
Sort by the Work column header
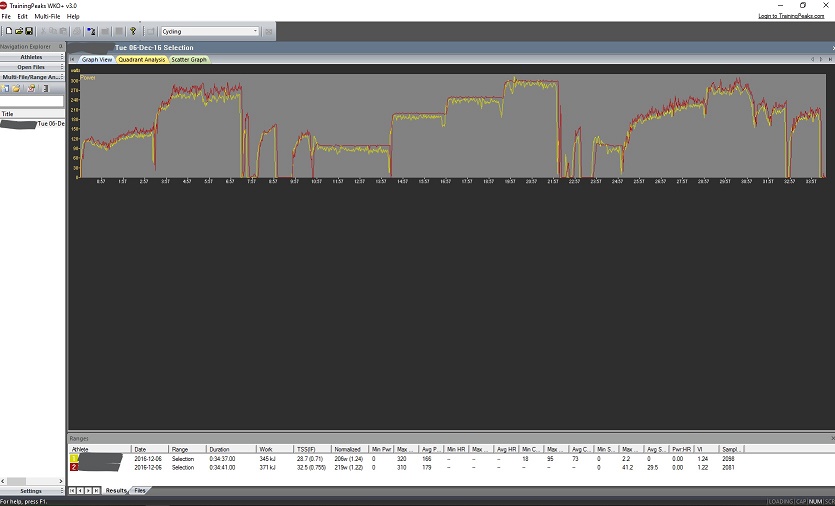[x=274, y=450]
